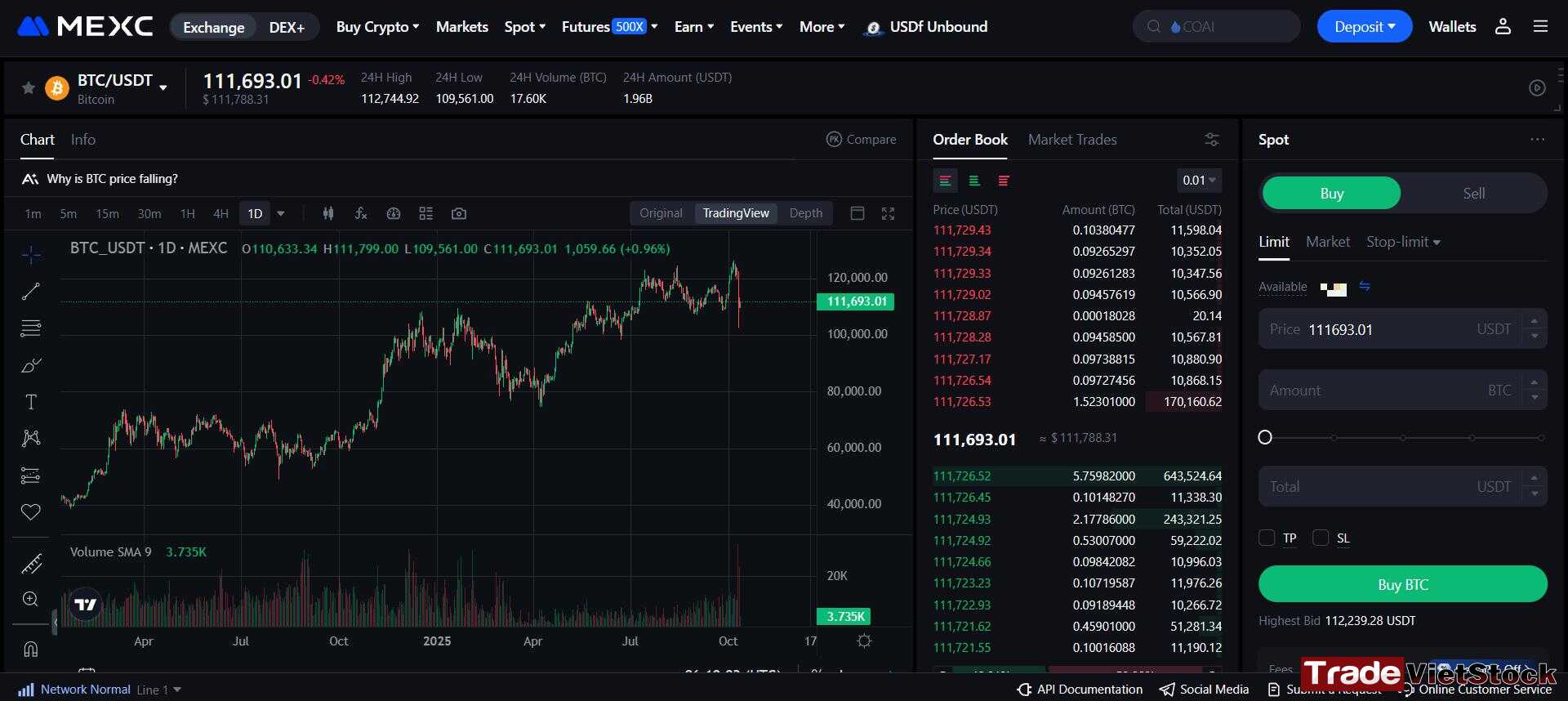Image resolution: width=1568 pixels, height=701 pixels.
Task: Show asks-only order book view
Action: point(1004,181)
